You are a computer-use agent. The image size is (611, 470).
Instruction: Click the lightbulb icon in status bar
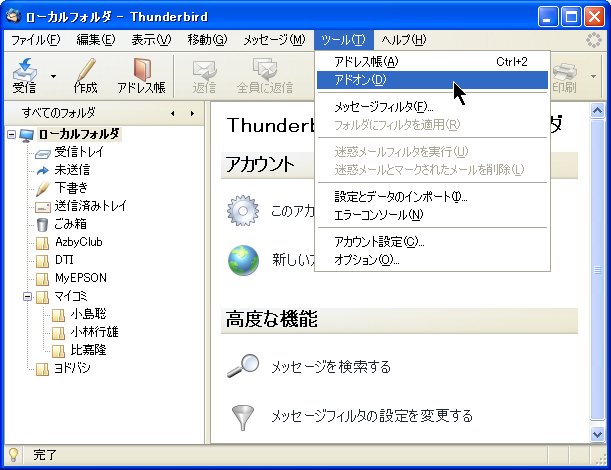click(13, 454)
